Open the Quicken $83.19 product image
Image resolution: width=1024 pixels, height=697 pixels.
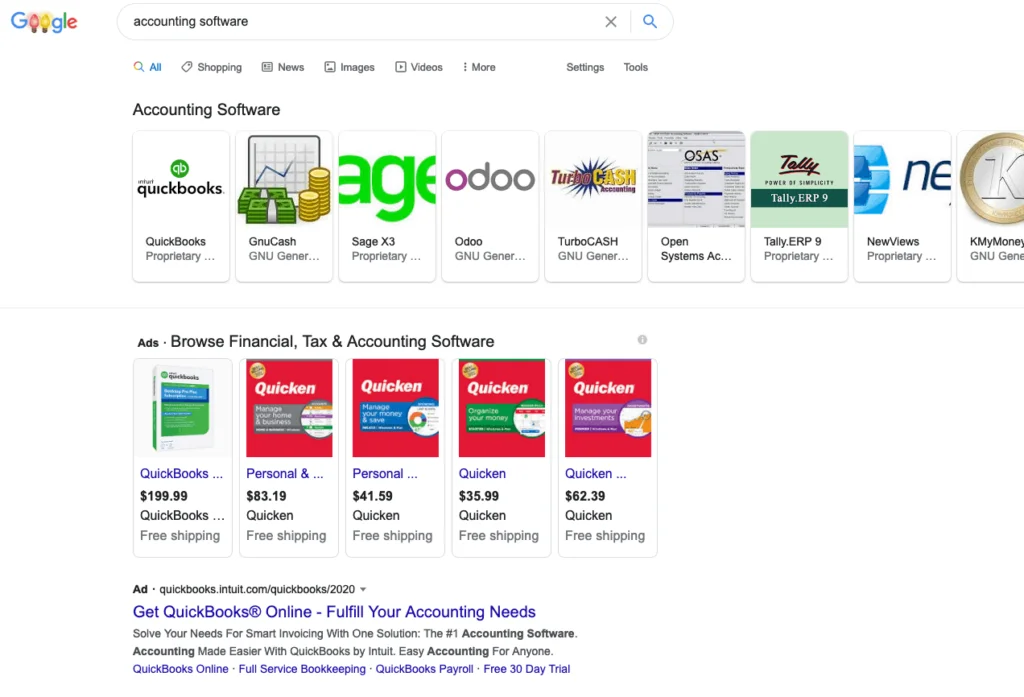pos(289,408)
